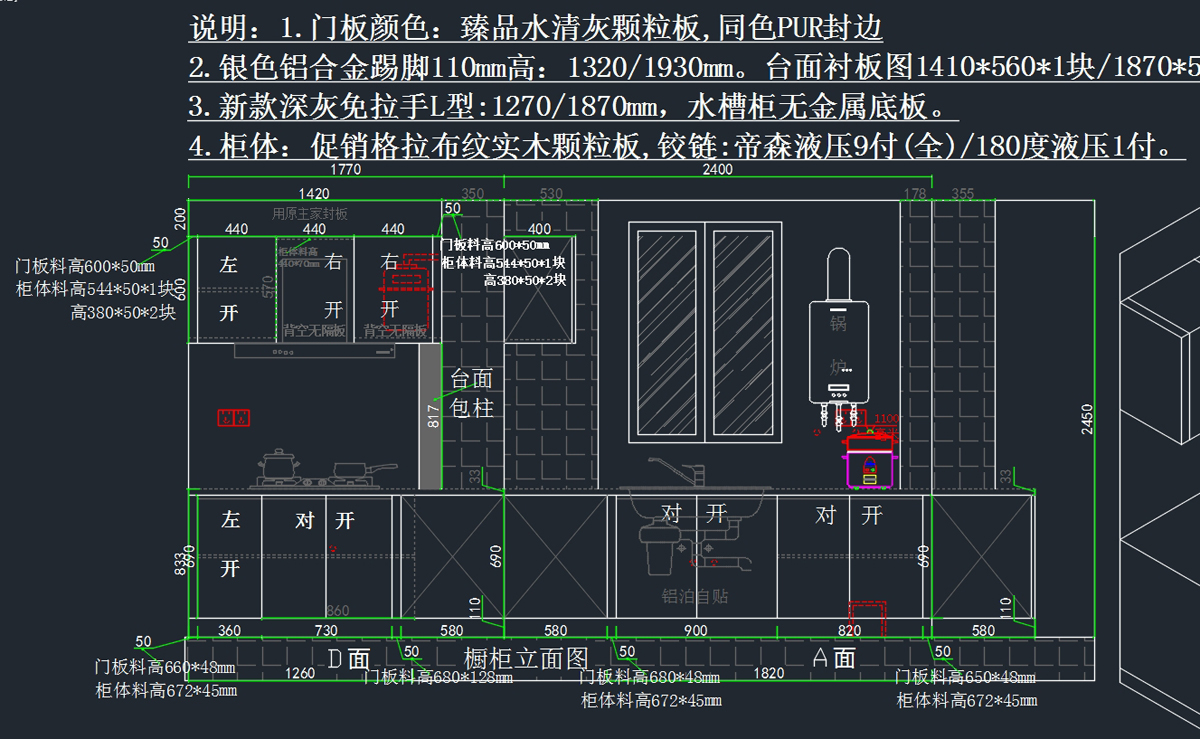The height and width of the screenshot is (739, 1200).
Task: Click the 1770 top dimension
Action: click(345, 170)
